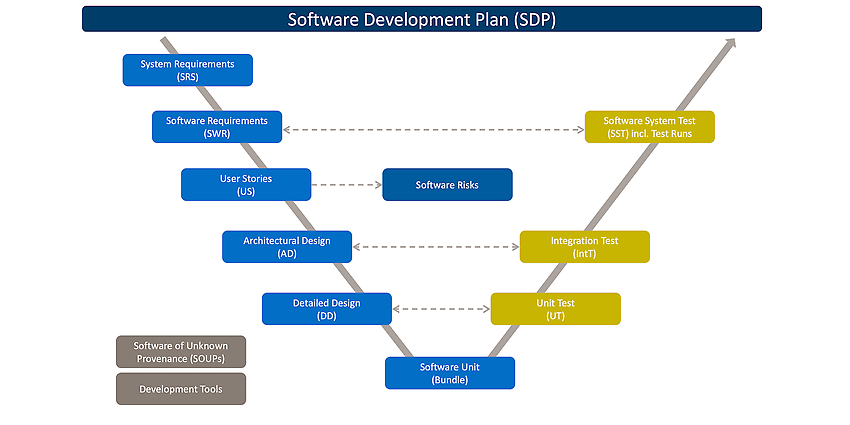
Task: Click the Software Development Plan (SDP) banner
Action: 422,19
